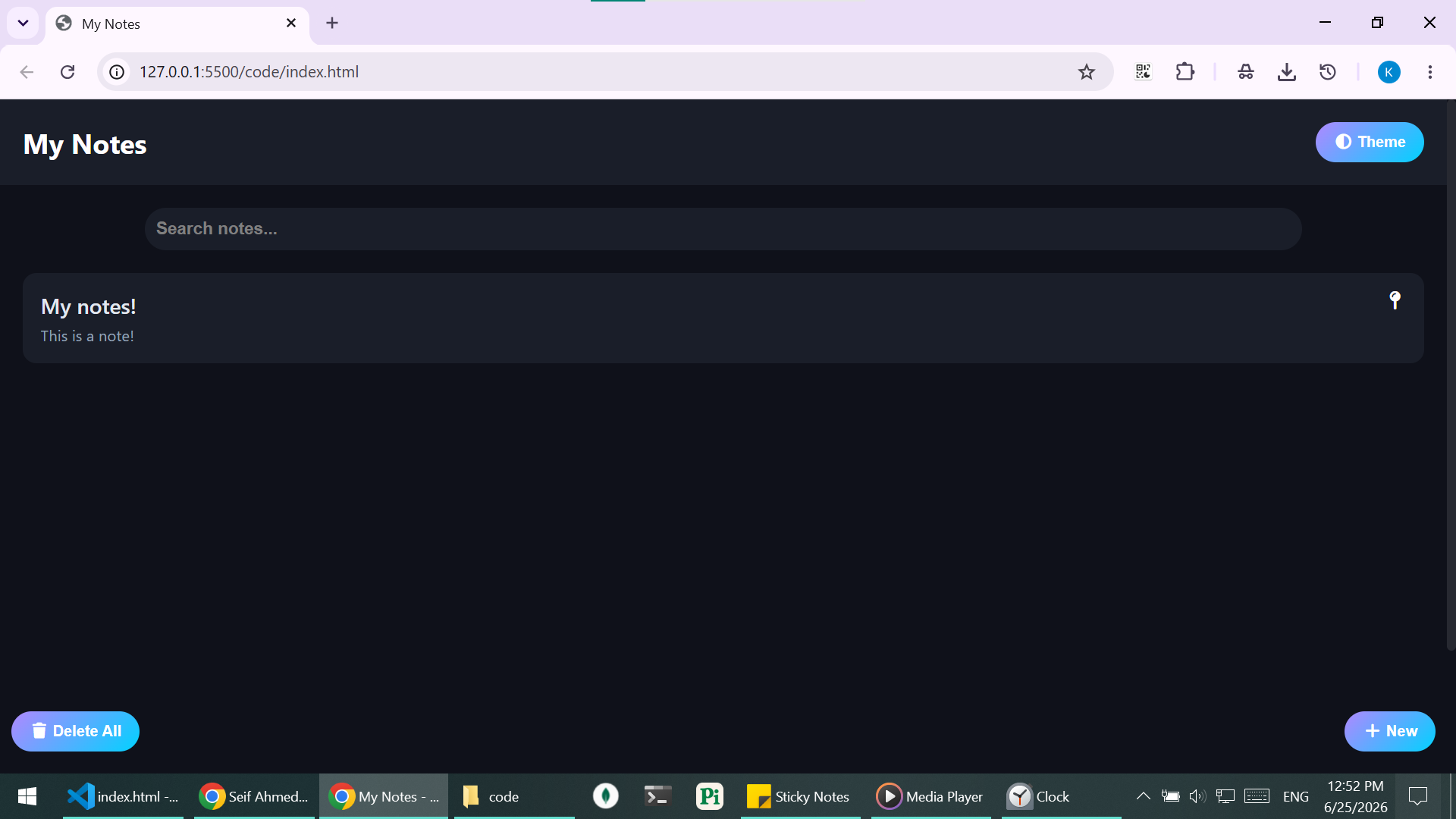Reload the current page
The image size is (1456, 819).
pos(67,72)
